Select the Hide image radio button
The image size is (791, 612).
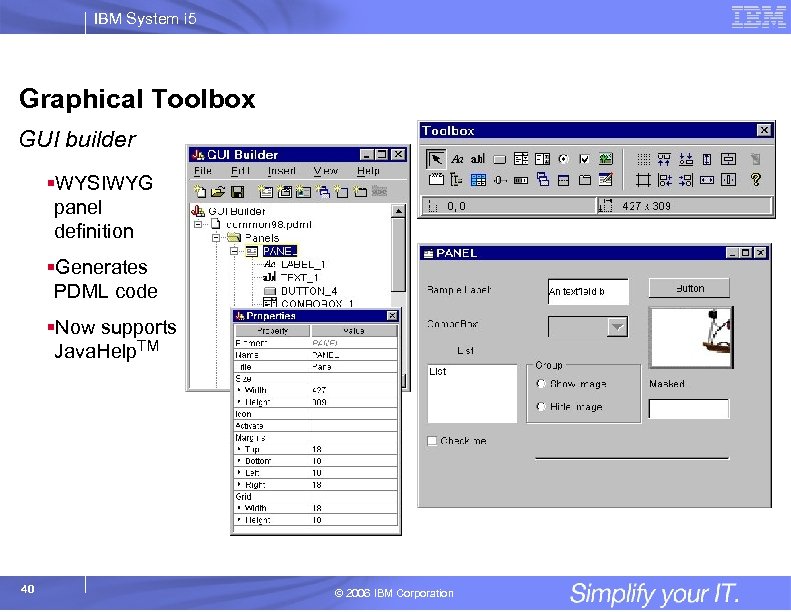point(541,407)
